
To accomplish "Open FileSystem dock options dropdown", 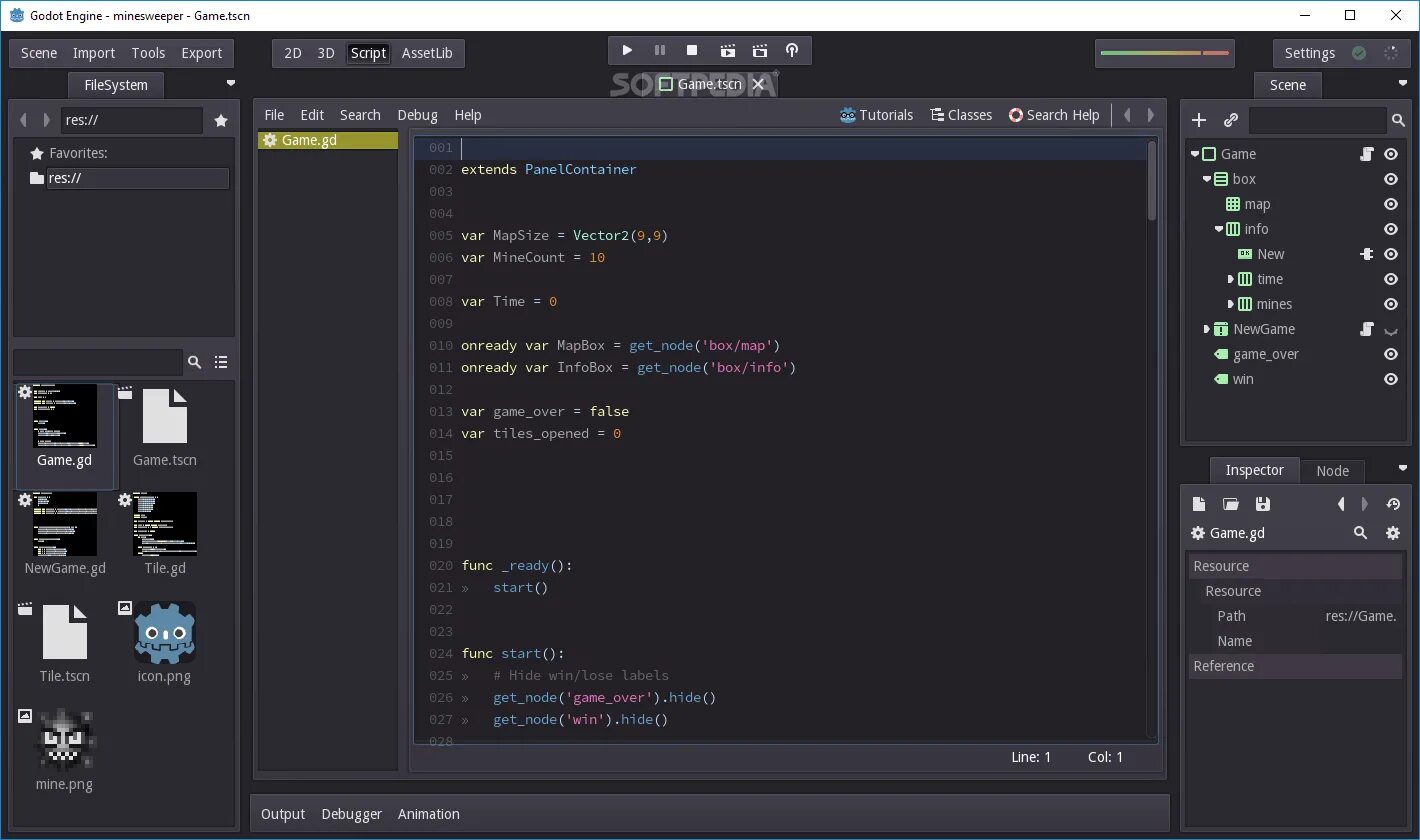I will [x=231, y=83].
